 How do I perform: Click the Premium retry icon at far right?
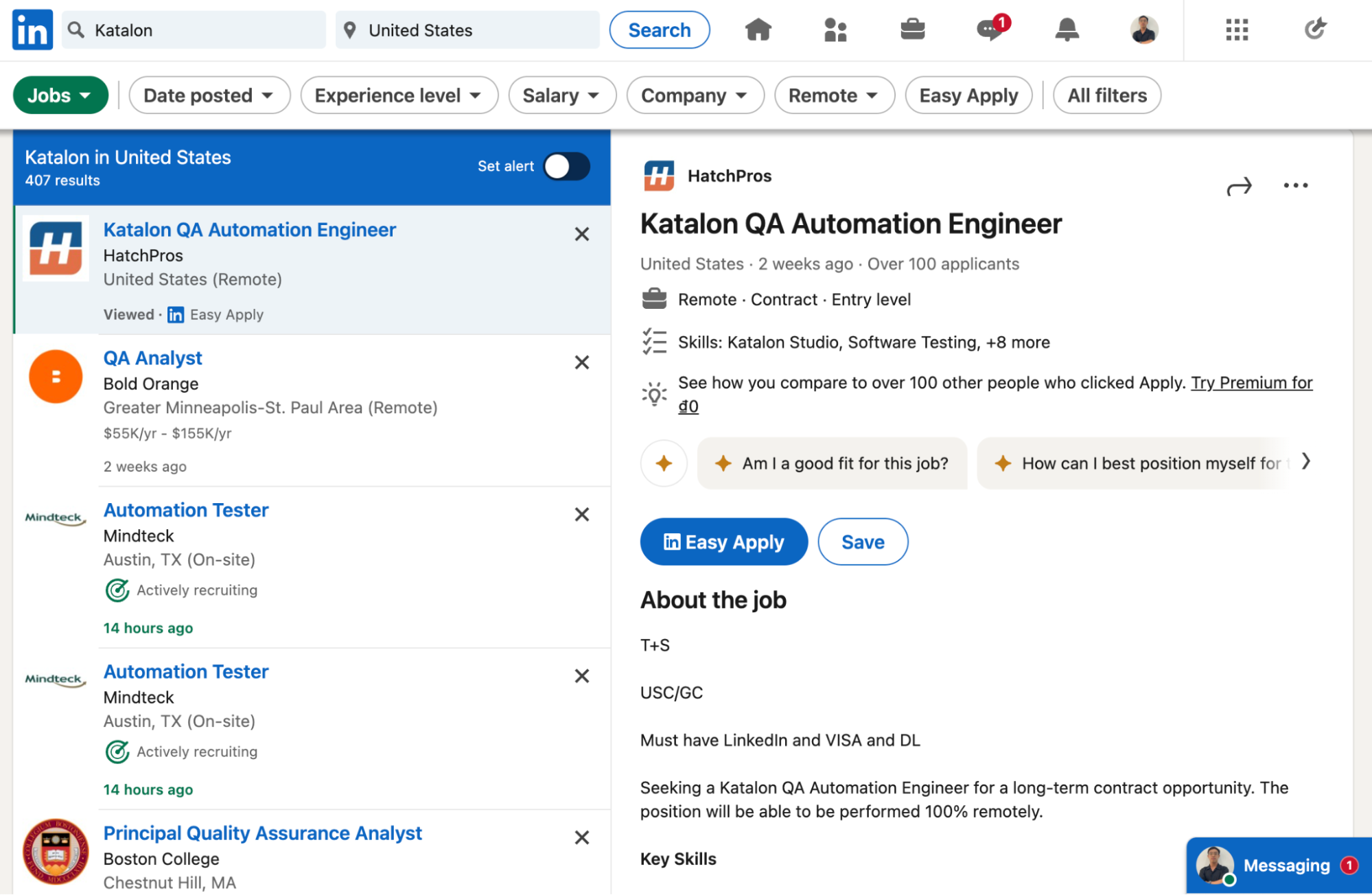pos(1315,30)
